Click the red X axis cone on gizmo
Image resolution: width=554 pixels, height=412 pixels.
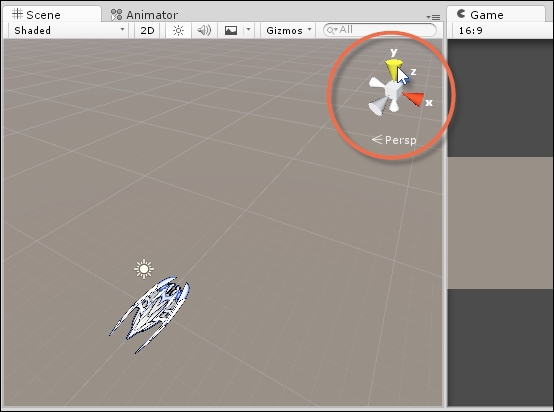pyautogui.click(x=413, y=98)
